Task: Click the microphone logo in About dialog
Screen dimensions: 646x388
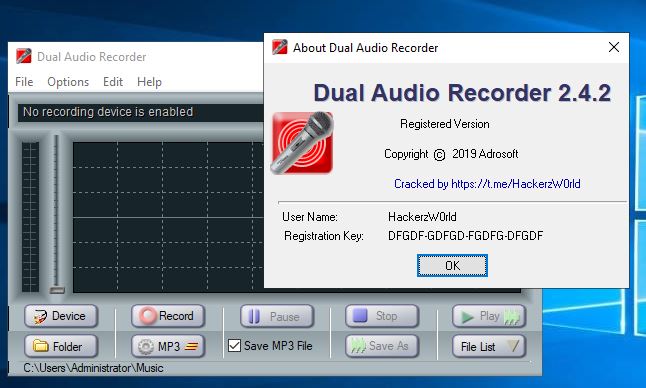Action: click(302, 143)
